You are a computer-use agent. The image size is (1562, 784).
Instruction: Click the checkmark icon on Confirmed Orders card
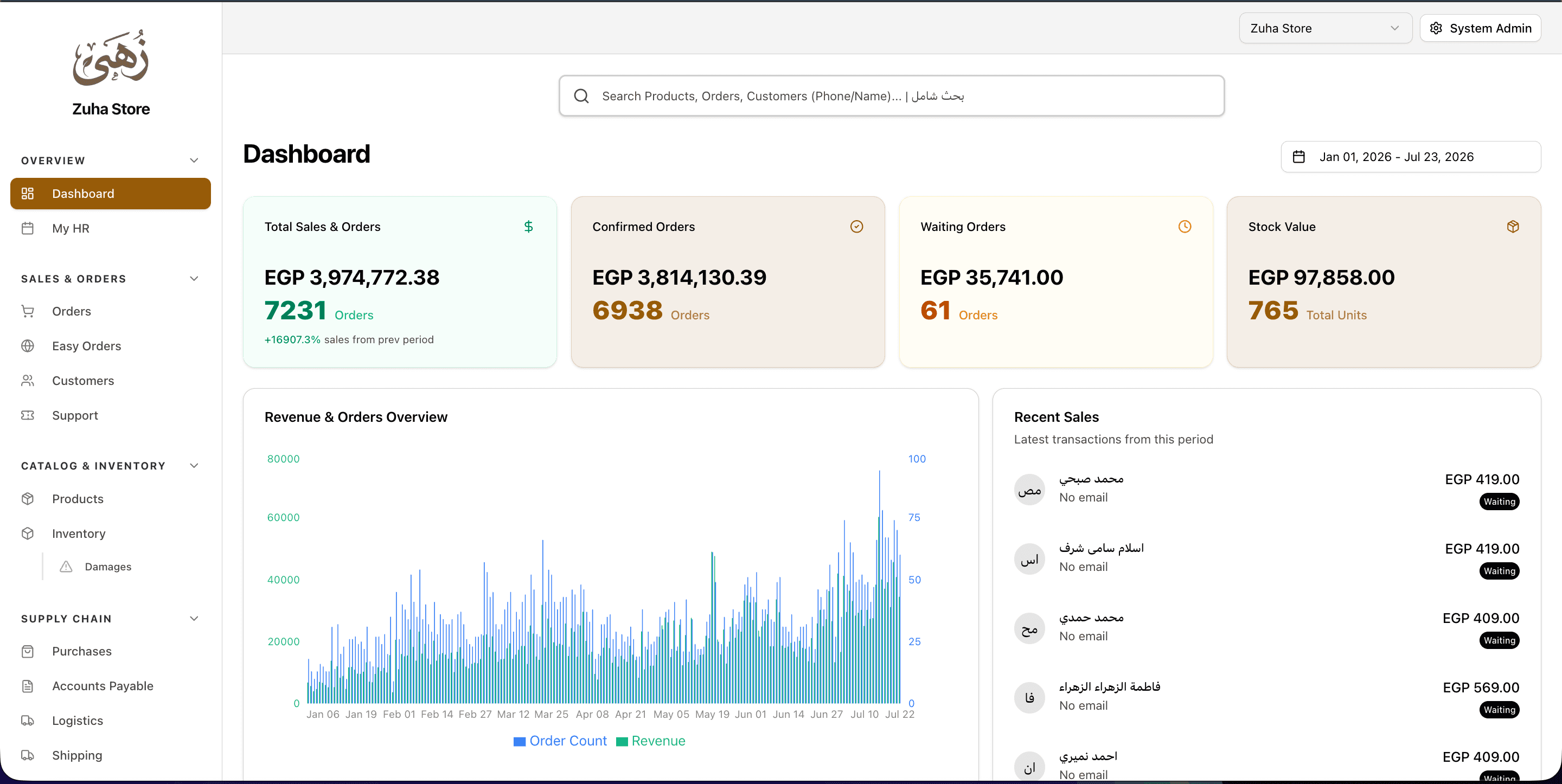tap(856, 226)
